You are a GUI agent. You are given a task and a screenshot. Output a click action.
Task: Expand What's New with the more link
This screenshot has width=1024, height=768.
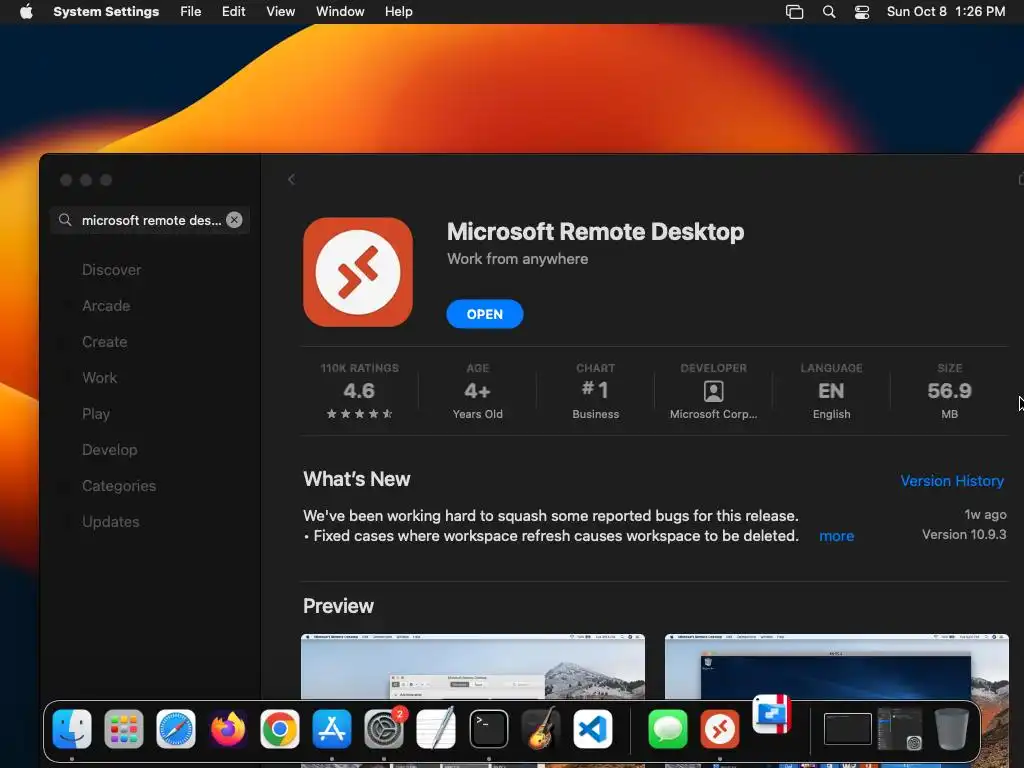(837, 536)
